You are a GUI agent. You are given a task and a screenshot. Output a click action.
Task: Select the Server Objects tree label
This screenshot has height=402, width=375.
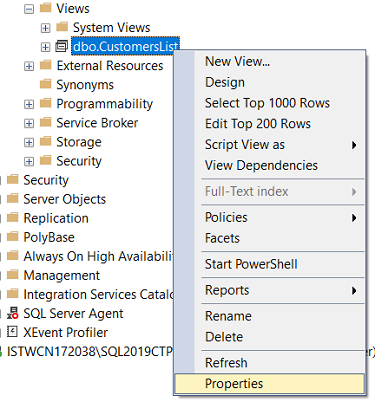tap(65, 199)
